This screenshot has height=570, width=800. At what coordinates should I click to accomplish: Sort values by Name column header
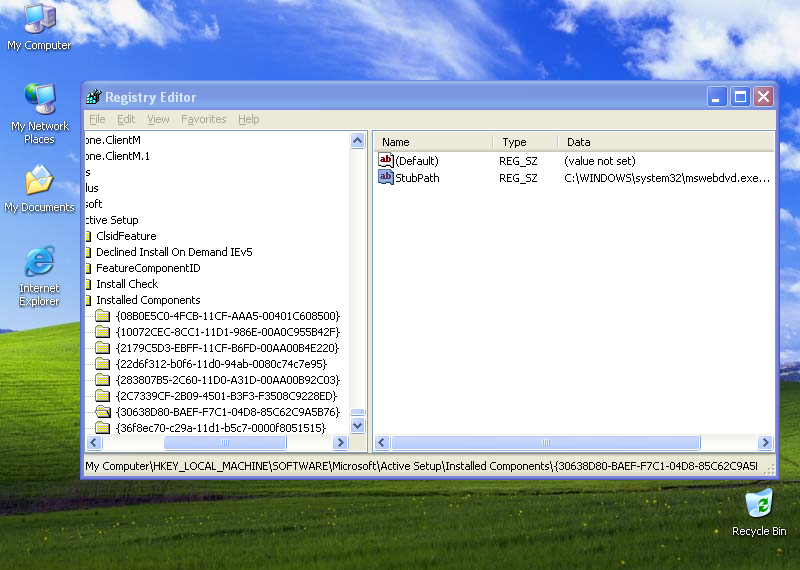pos(434,142)
